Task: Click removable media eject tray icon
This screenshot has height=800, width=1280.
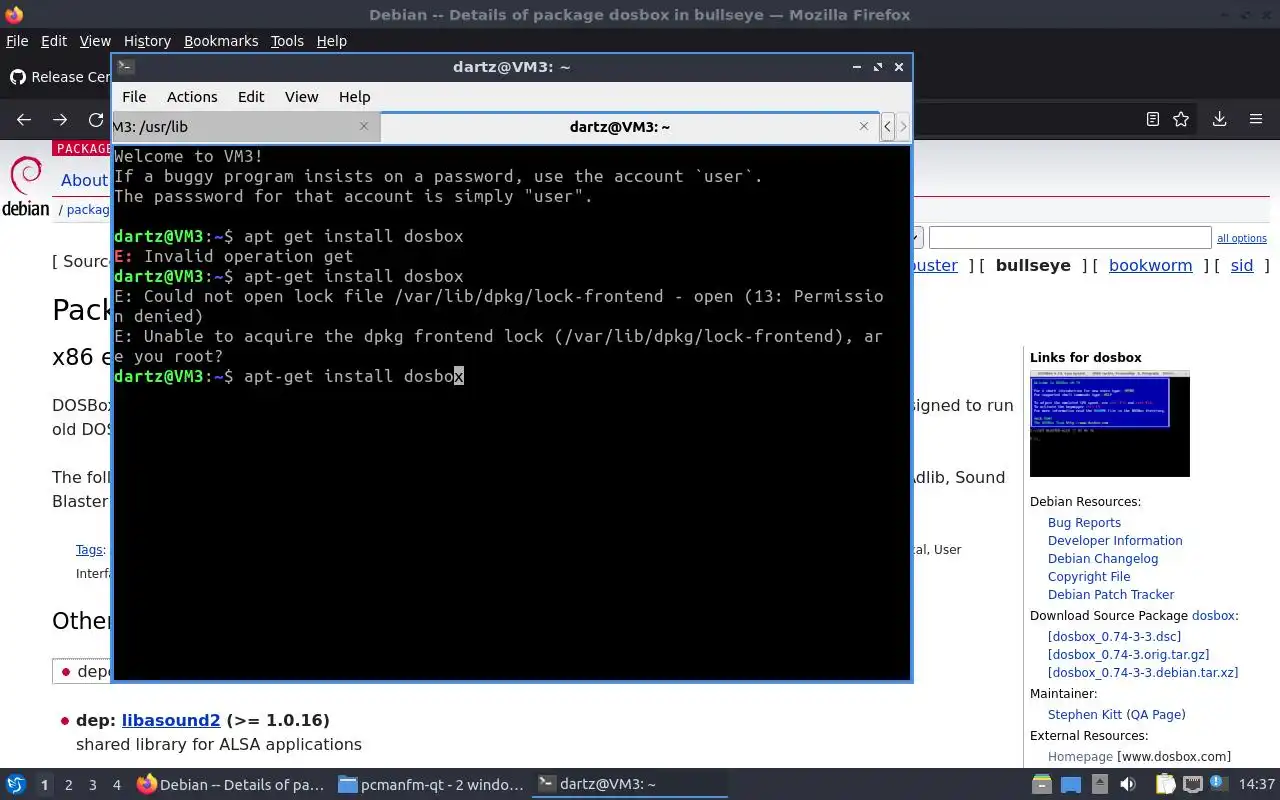Action: (x=1100, y=785)
